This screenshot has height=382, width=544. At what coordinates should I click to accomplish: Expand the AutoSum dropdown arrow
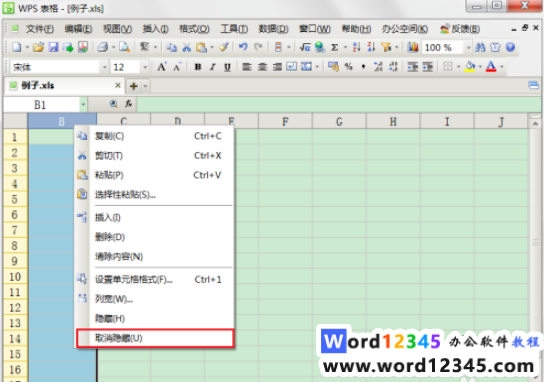click(x=345, y=47)
